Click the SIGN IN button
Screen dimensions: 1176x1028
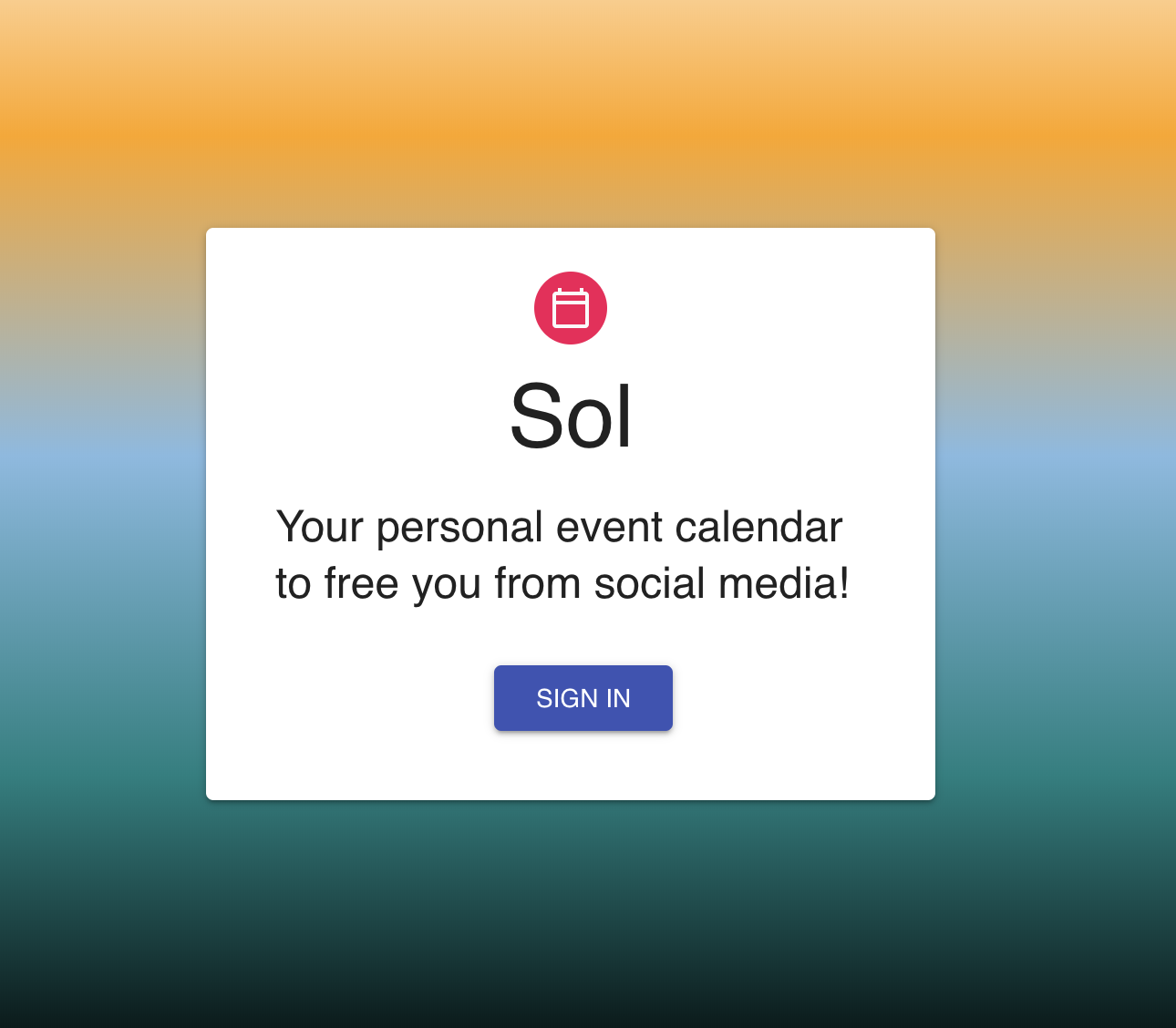pos(583,698)
